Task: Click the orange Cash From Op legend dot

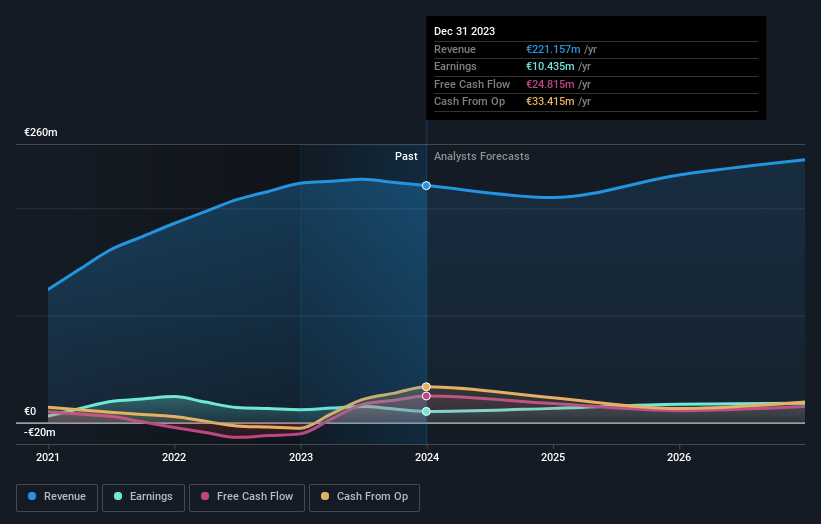Action: click(325, 496)
